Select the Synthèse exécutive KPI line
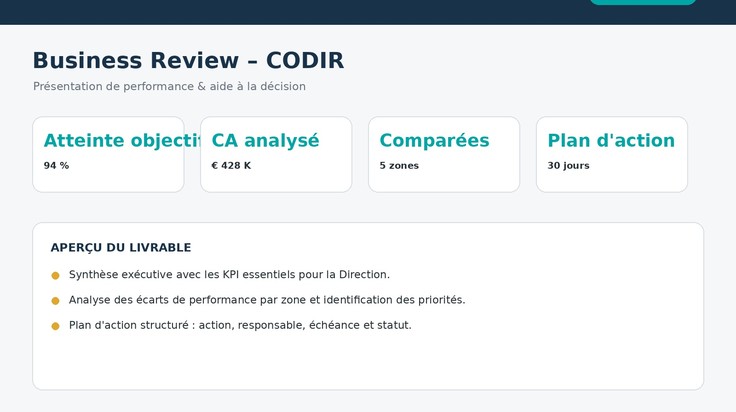Viewport: 736px width, 412px height. [x=229, y=275]
